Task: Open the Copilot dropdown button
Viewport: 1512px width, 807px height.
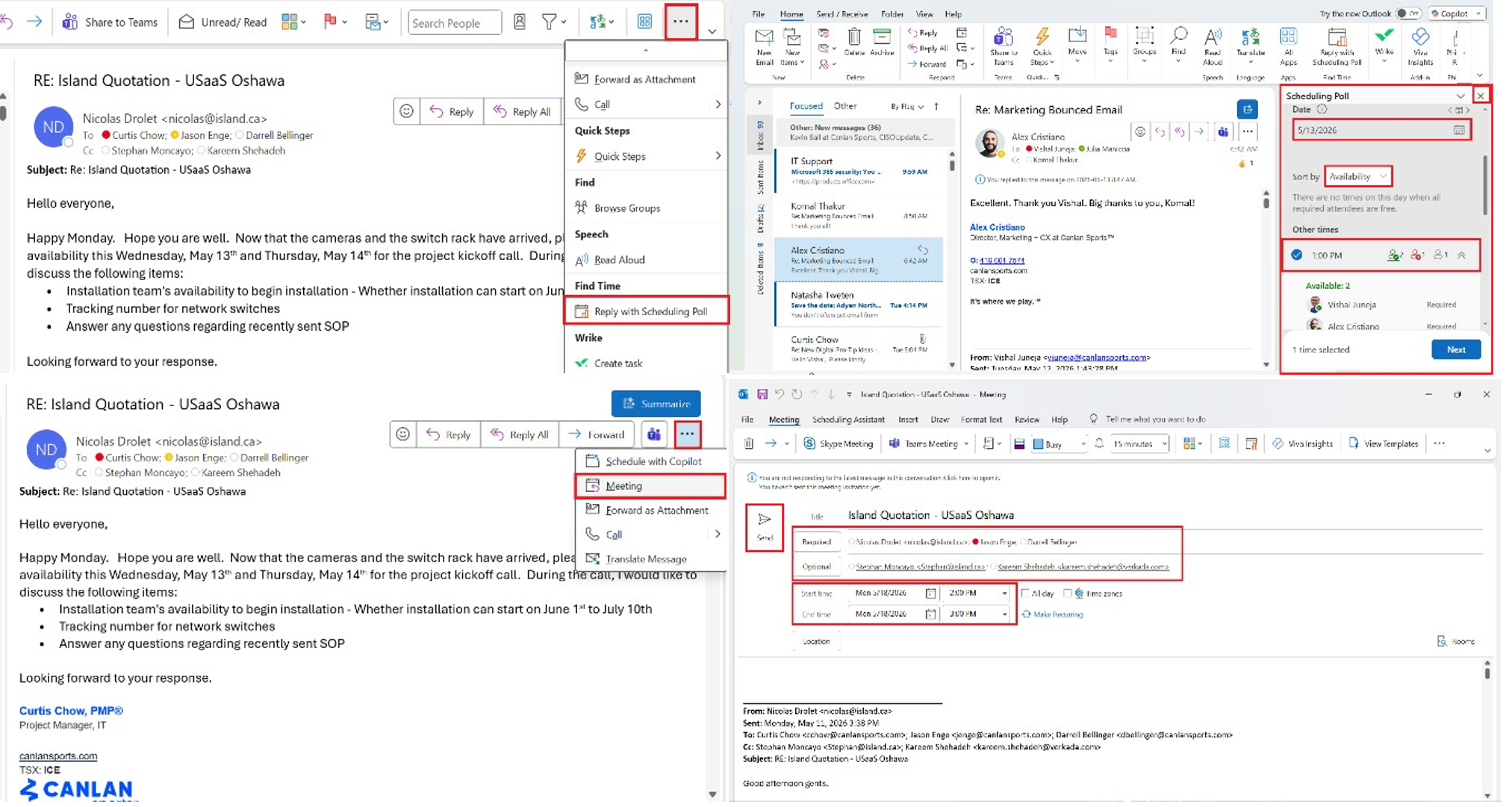Action: coord(1455,13)
